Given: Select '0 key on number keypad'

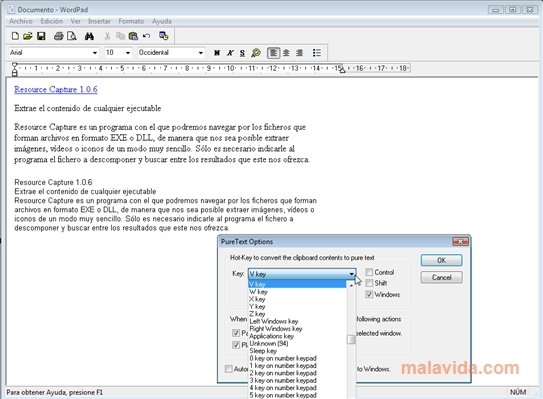Looking at the screenshot, I should click(x=297, y=358).
